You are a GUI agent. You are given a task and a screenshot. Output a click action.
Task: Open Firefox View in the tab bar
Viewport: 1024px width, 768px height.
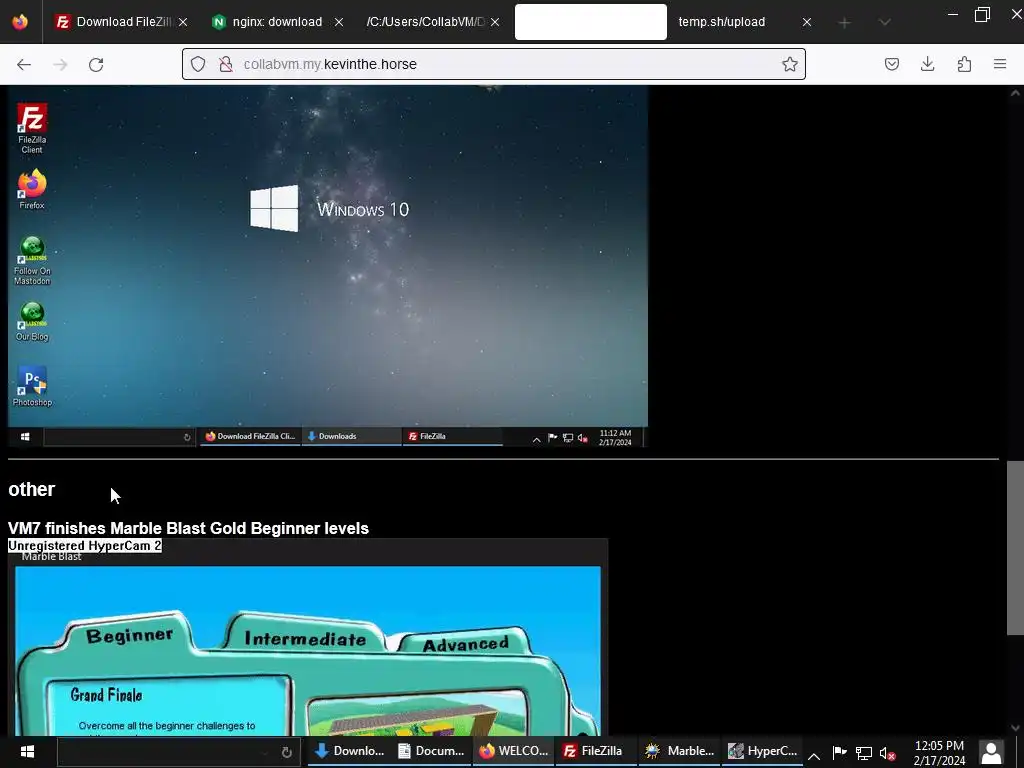[20, 22]
